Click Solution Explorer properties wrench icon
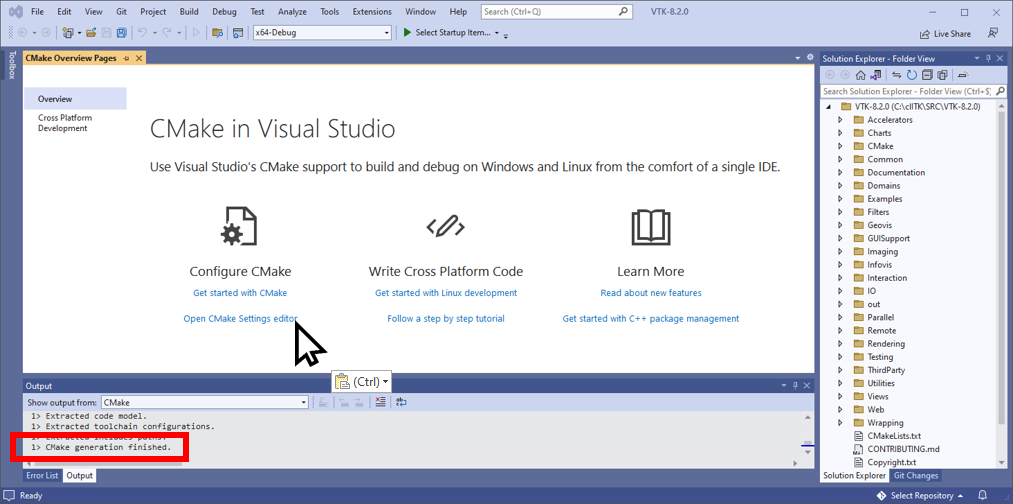The width and height of the screenshot is (1013, 504). coord(963,75)
